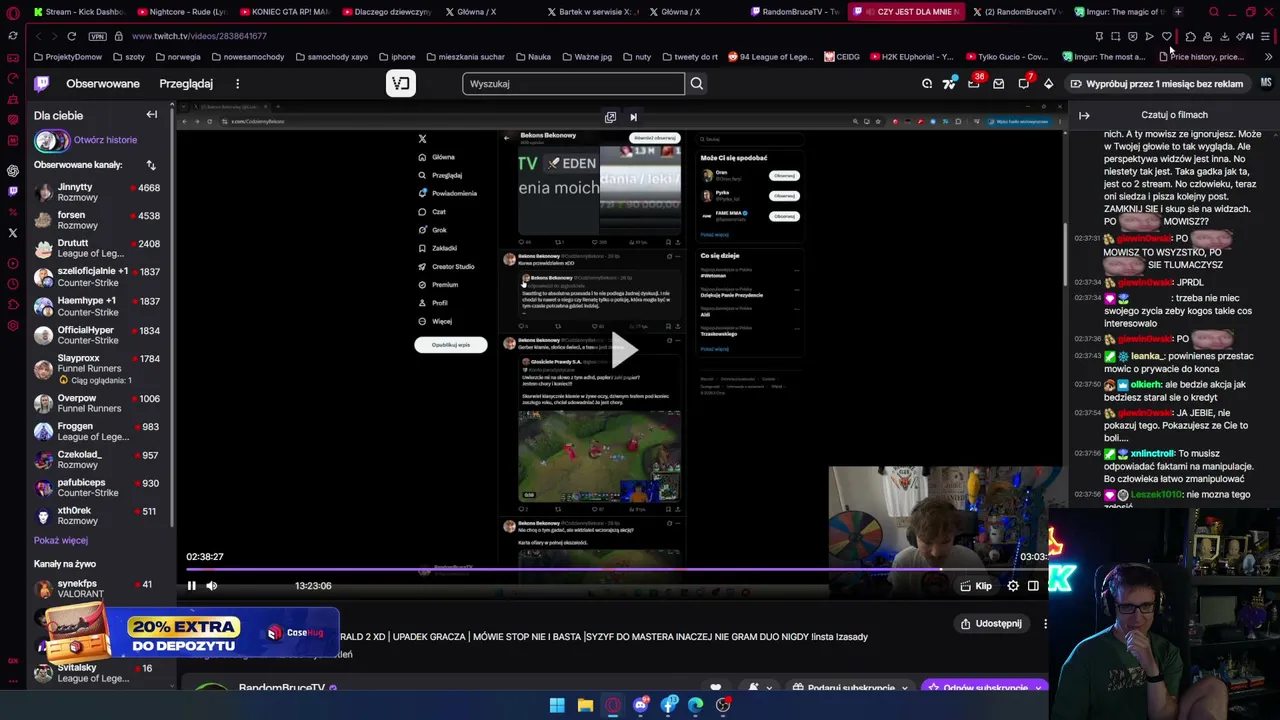Open whispers icon with the 7 badge
This screenshot has height=720, width=1280.
coord(1024,84)
